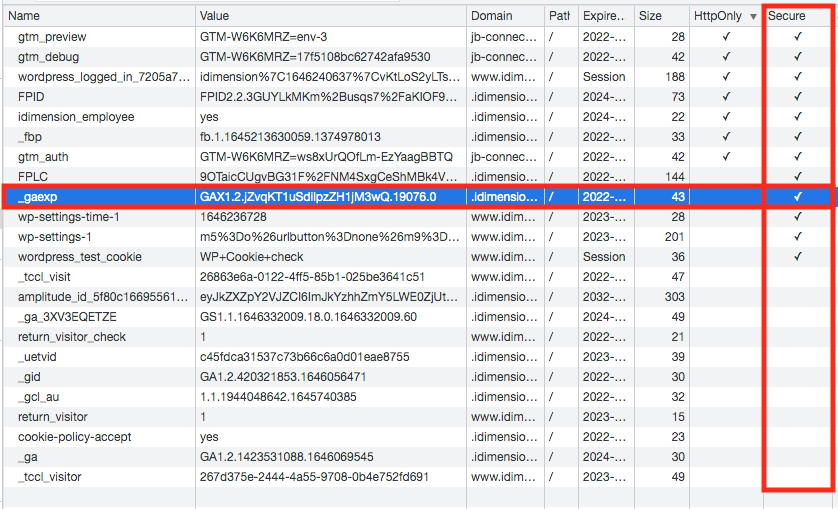Click HttpOnly checkmark for gtm_auth
The image size is (838, 509).
[x=726, y=157]
